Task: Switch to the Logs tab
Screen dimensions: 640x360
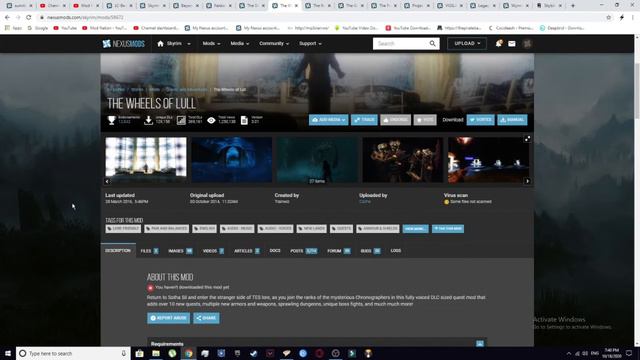Action: tap(396, 251)
